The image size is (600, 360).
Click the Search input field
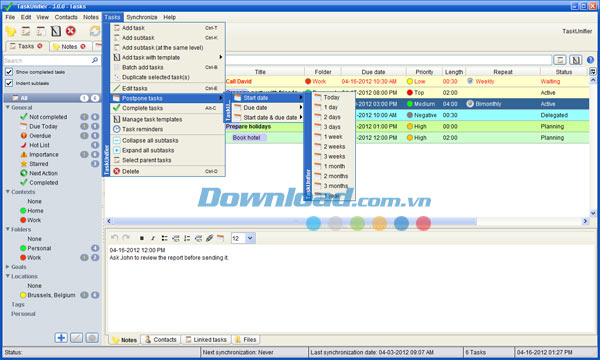48,60
